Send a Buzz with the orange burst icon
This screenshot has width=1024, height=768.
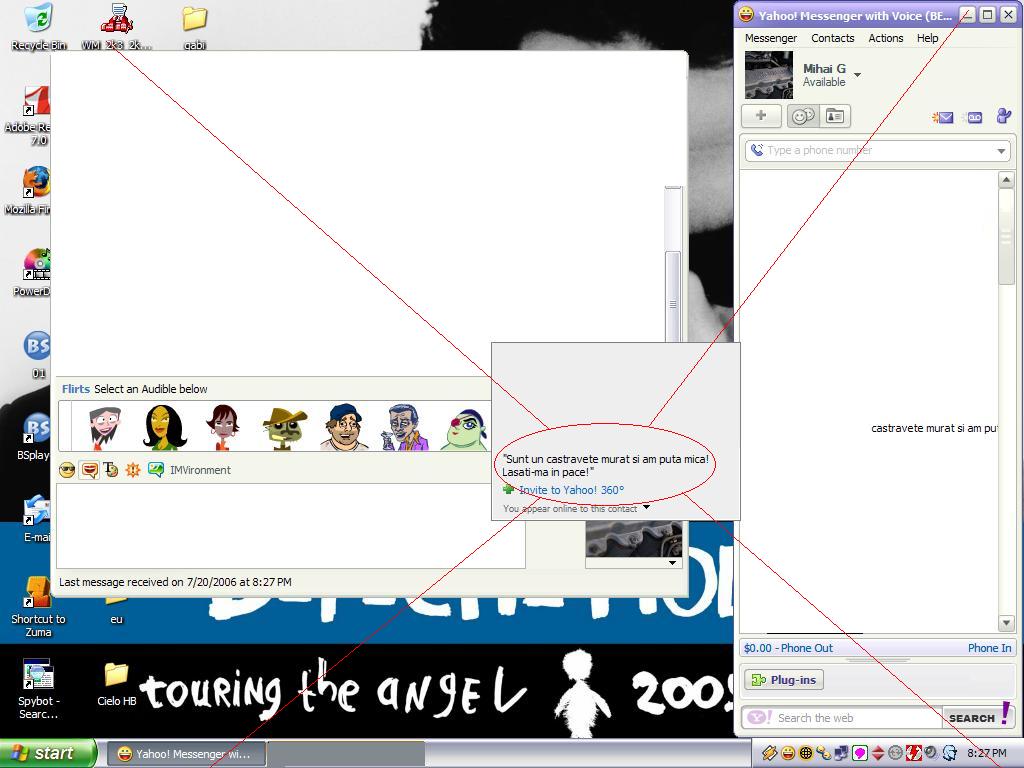click(133, 470)
